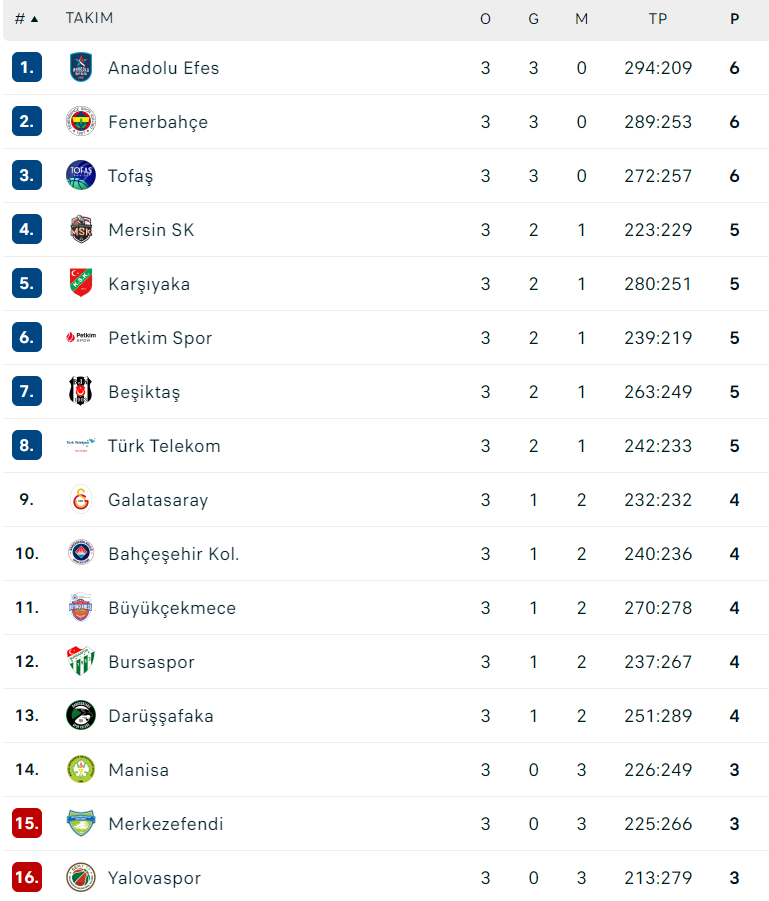Select the Mersin SK logo icon
Viewport: 769px width, 901px height.
pyautogui.click(x=81, y=230)
